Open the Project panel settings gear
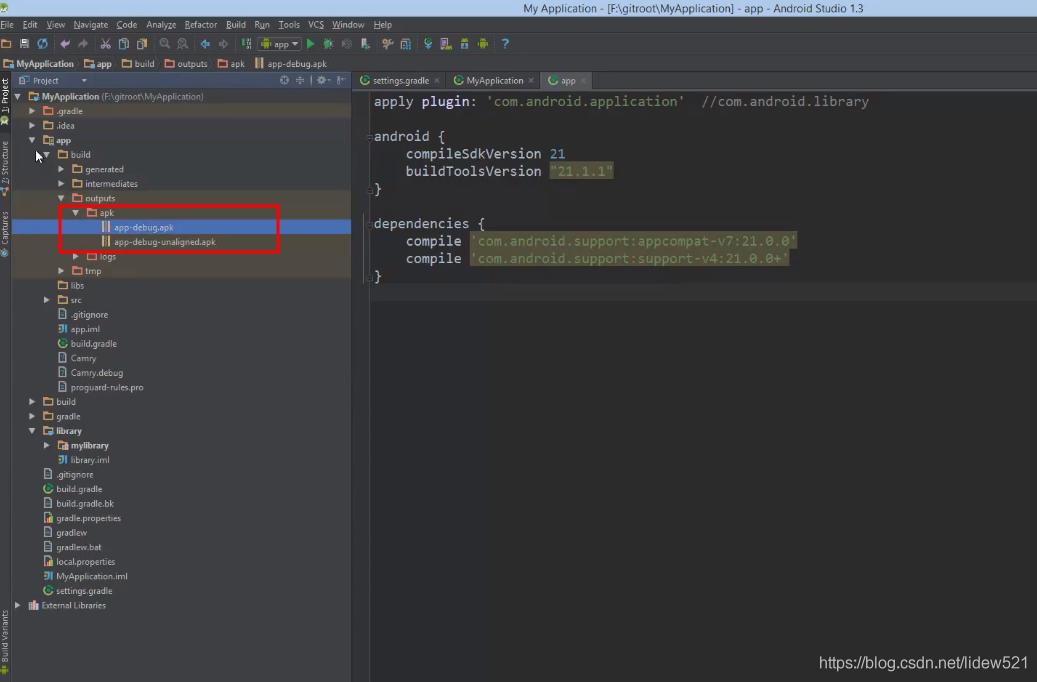 (321, 81)
